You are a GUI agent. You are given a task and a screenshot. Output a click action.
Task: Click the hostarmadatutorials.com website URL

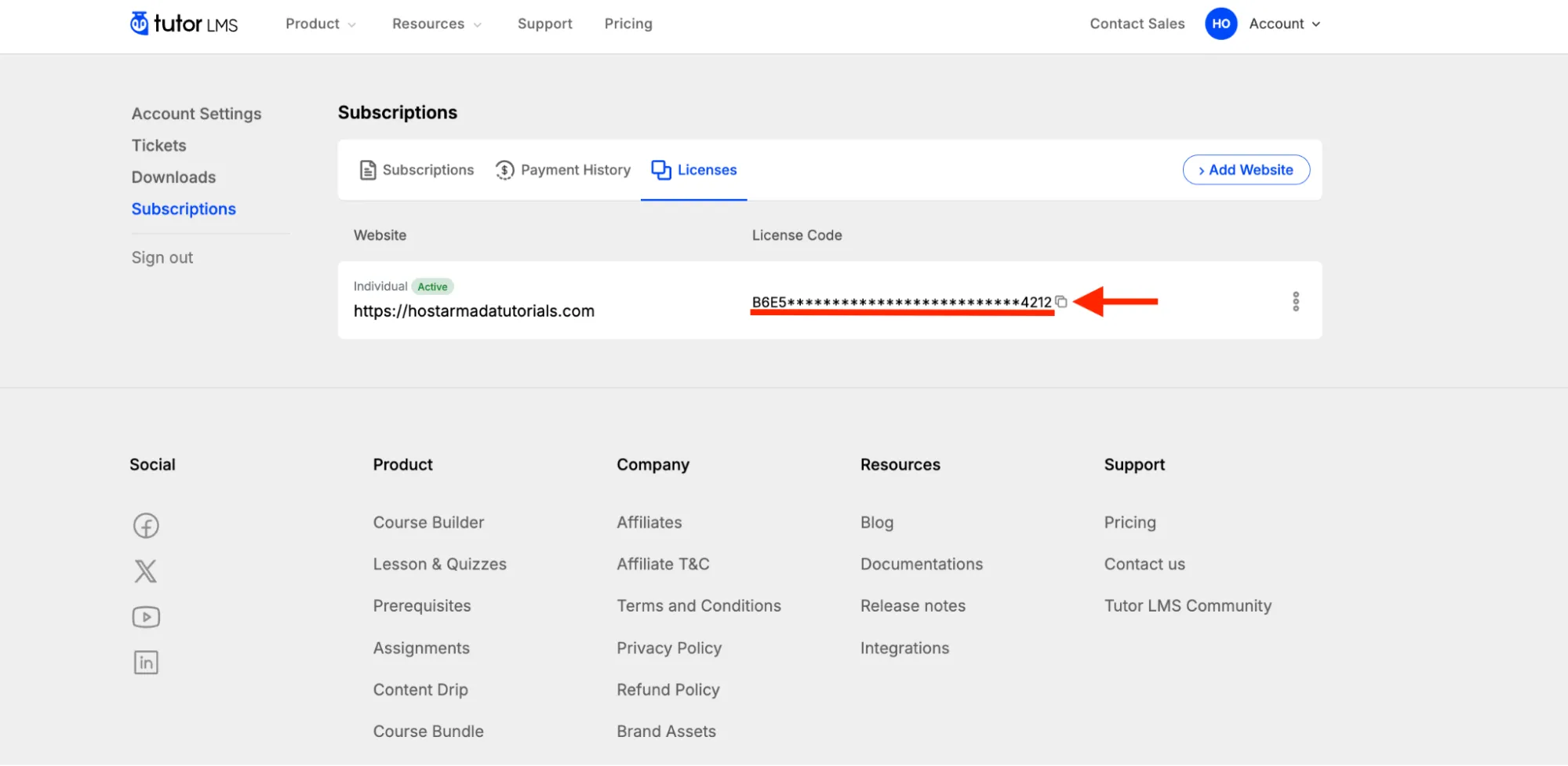pos(474,311)
